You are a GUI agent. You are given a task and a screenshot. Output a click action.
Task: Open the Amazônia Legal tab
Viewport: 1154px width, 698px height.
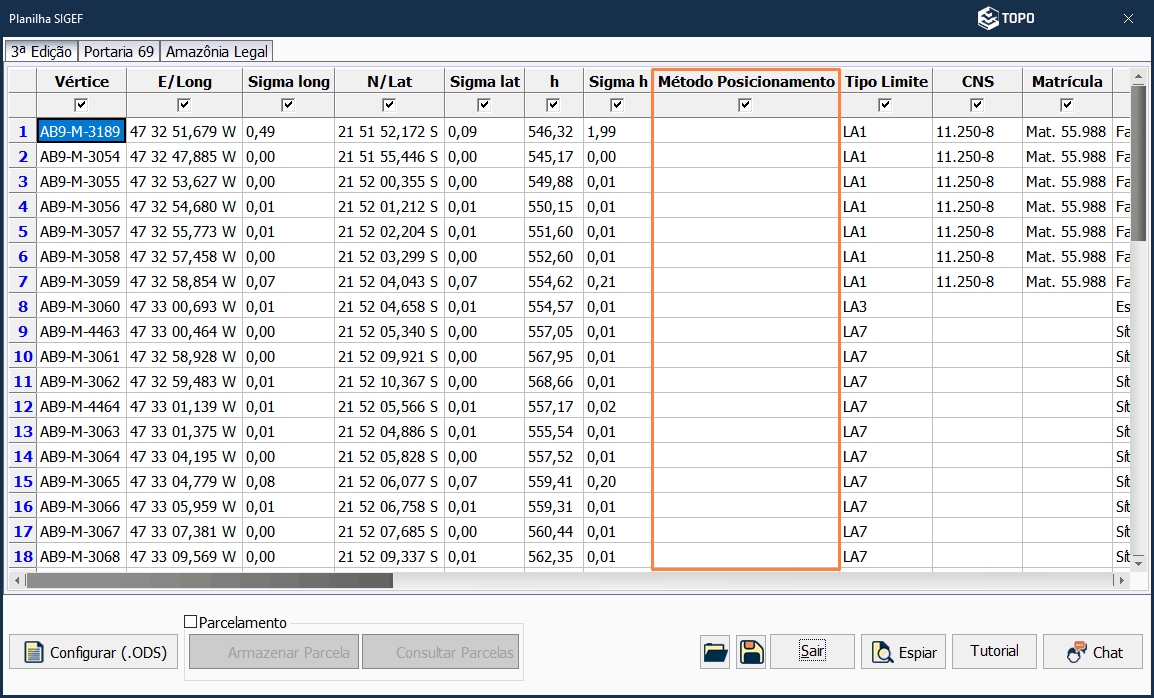tap(217, 50)
